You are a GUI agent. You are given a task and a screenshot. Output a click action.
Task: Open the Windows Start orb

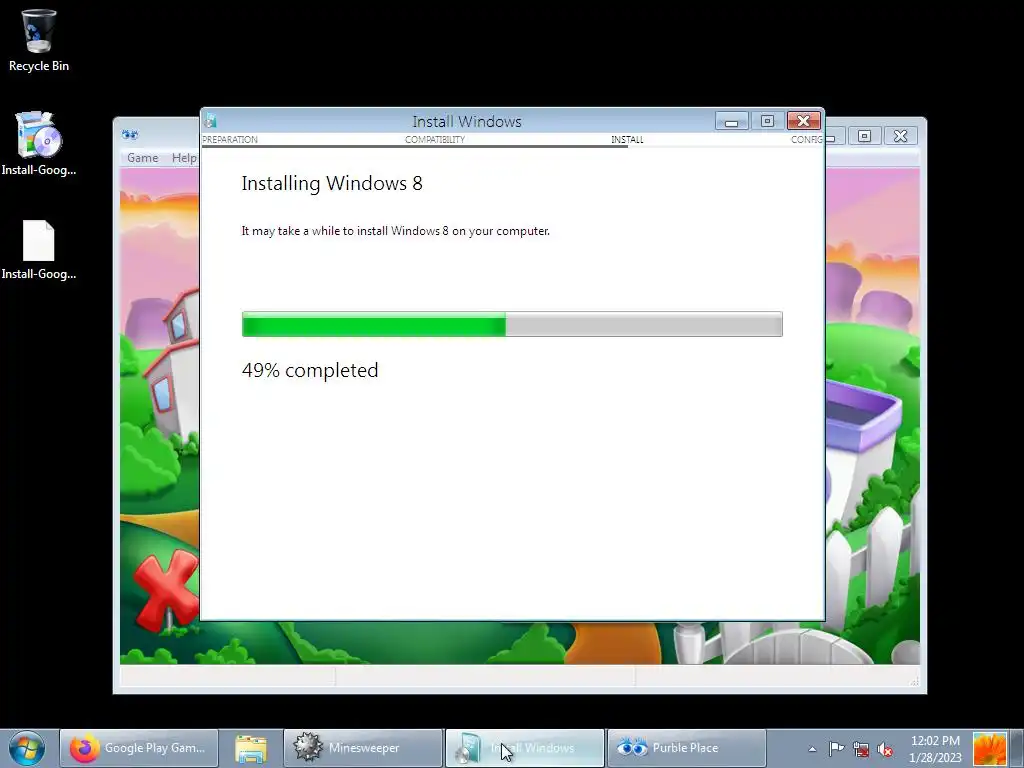click(27, 748)
